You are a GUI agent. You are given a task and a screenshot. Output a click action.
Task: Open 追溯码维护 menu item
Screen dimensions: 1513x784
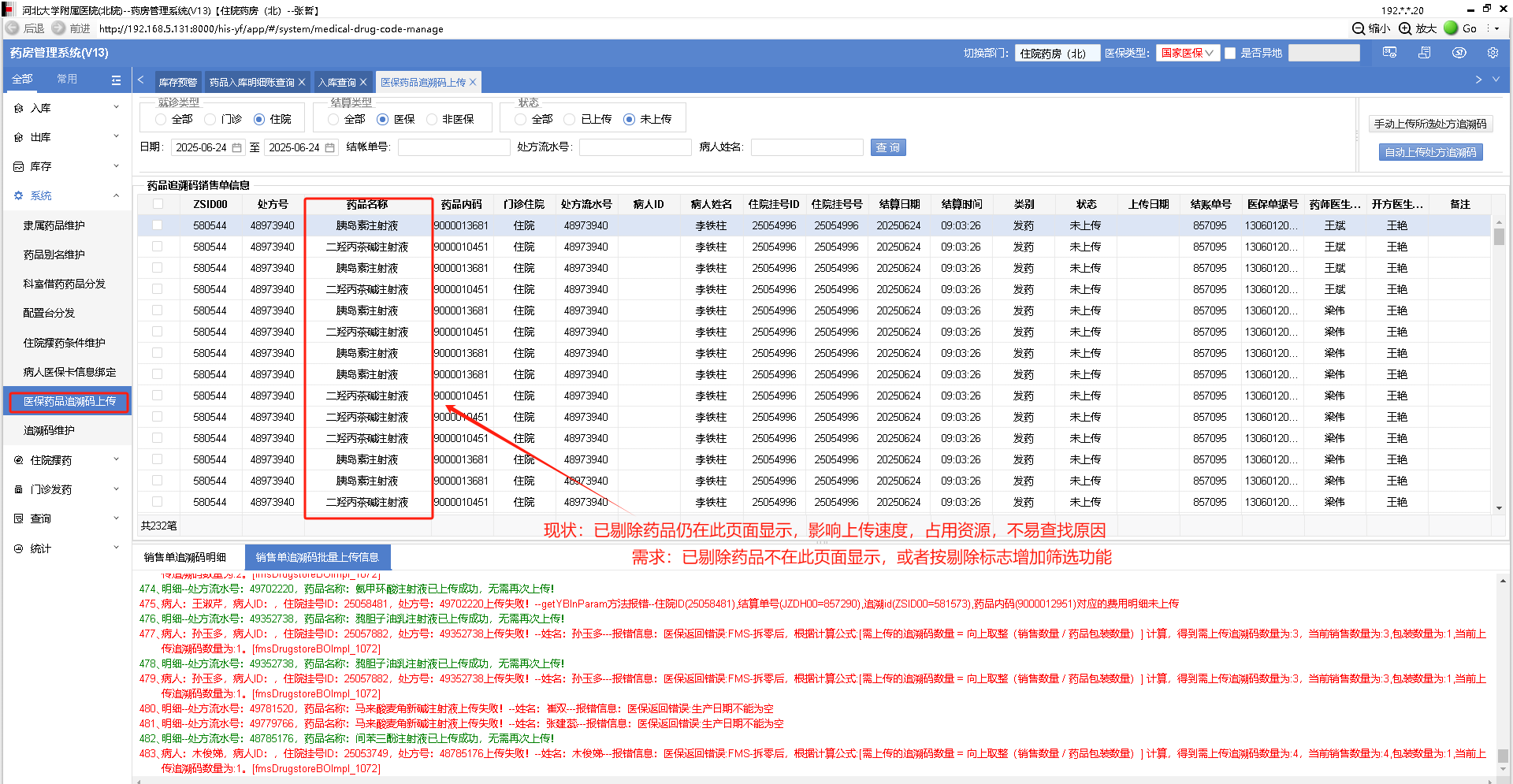point(49,430)
